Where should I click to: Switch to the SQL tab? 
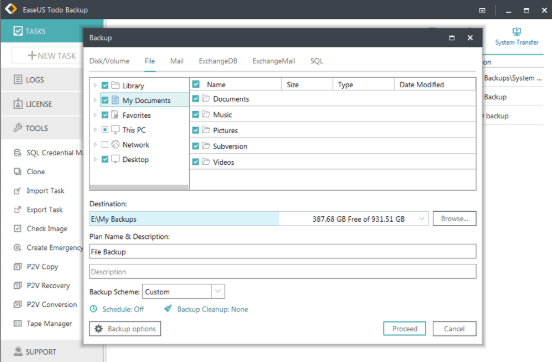tap(316, 61)
